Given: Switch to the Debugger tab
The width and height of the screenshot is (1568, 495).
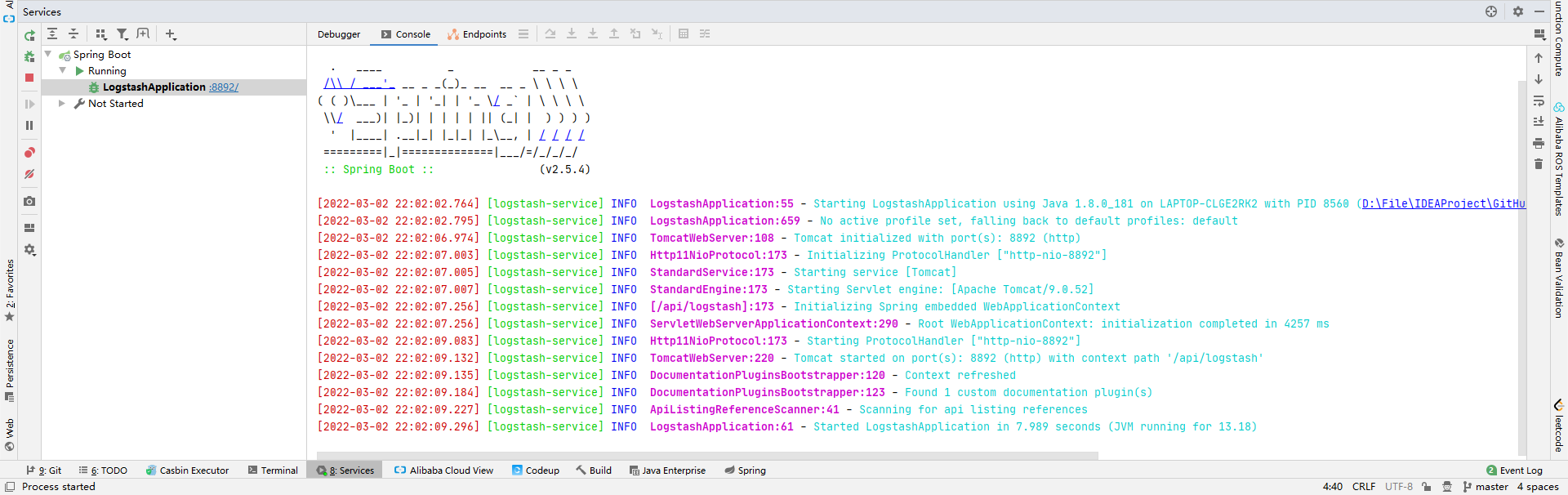Looking at the screenshot, I should (x=339, y=34).
